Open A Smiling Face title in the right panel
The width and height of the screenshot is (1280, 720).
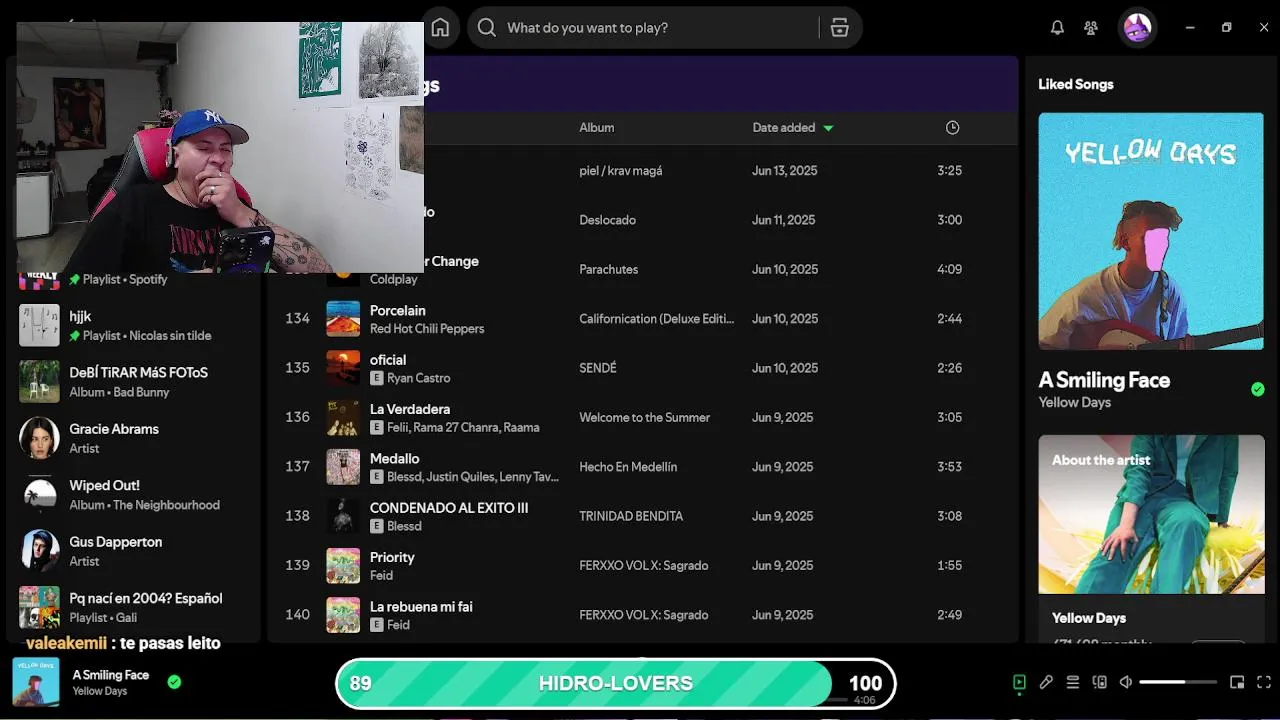[x=1104, y=380]
